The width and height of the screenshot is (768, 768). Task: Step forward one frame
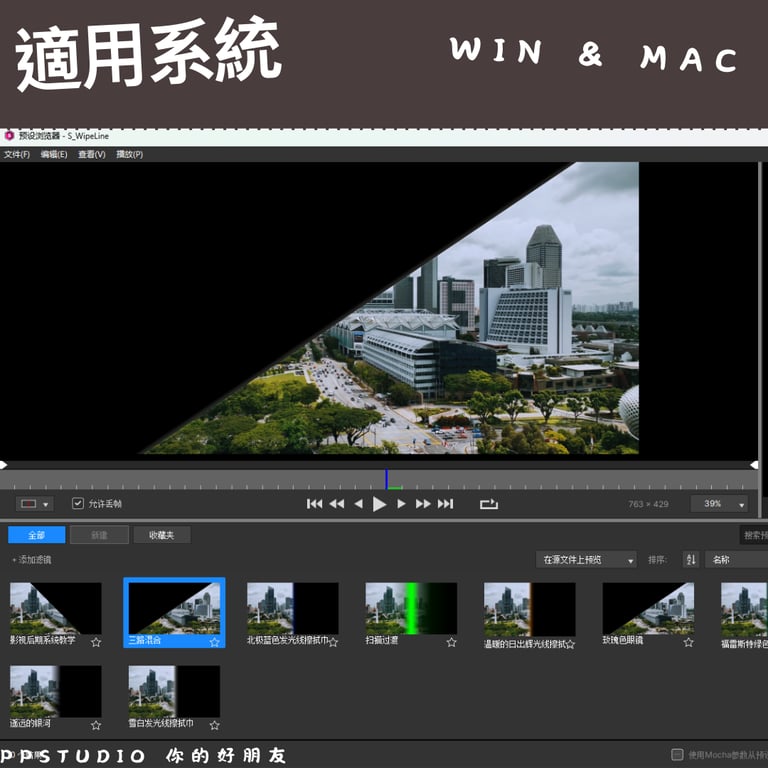tap(401, 504)
